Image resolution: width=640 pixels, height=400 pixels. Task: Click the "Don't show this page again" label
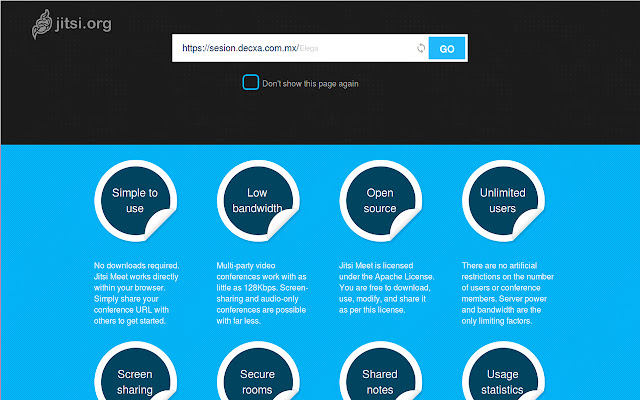click(310, 84)
